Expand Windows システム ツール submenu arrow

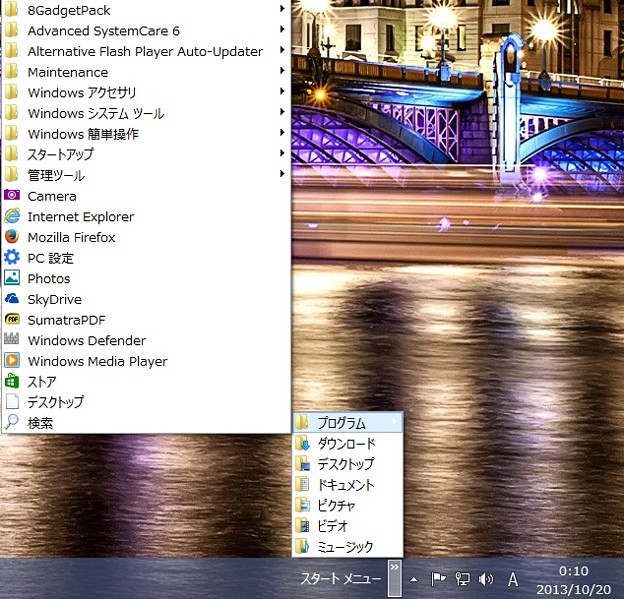tap(282, 112)
